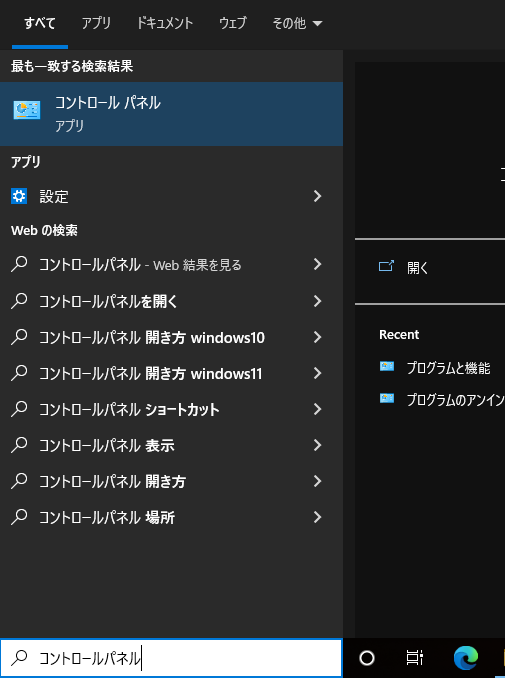The height and width of the screenshot is (678, 505).
Task: Expand the arrow for コントロールパネルを開く
Action: click(x=318, y=301)
